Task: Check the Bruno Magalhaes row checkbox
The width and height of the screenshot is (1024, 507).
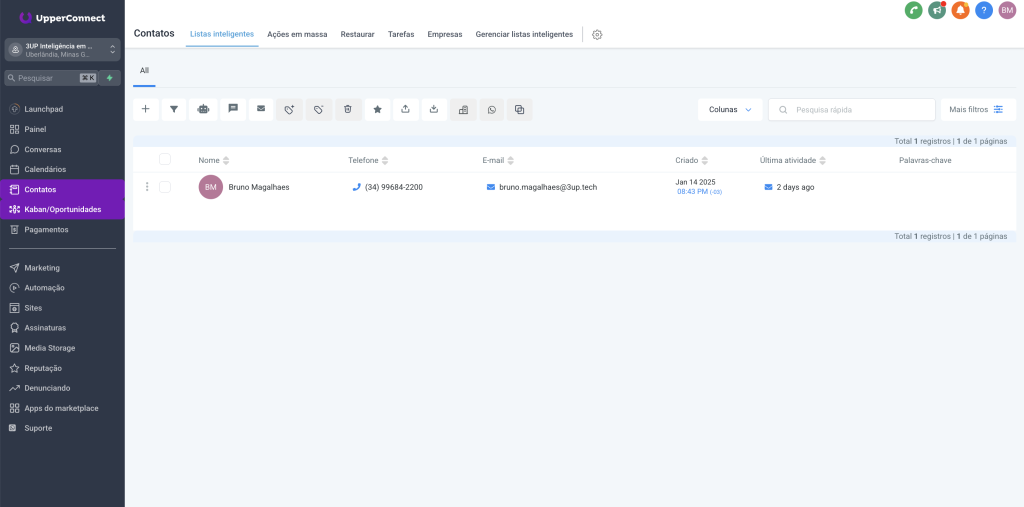Action: 165,187
